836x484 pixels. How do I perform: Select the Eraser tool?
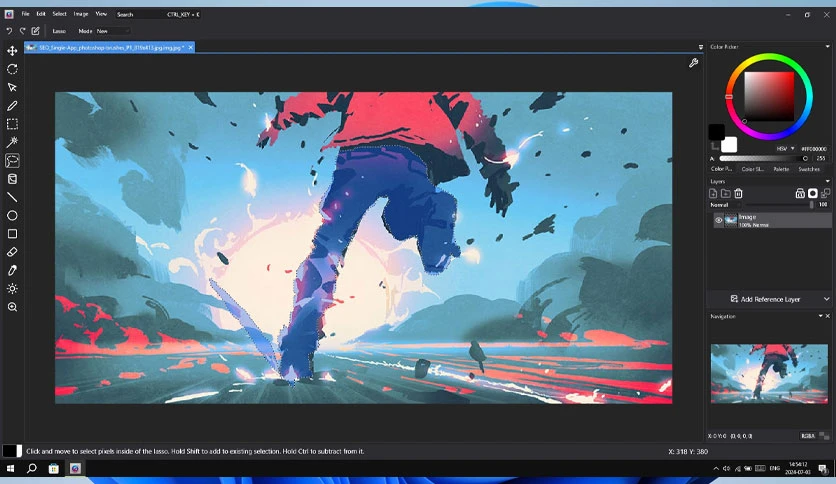12,252
